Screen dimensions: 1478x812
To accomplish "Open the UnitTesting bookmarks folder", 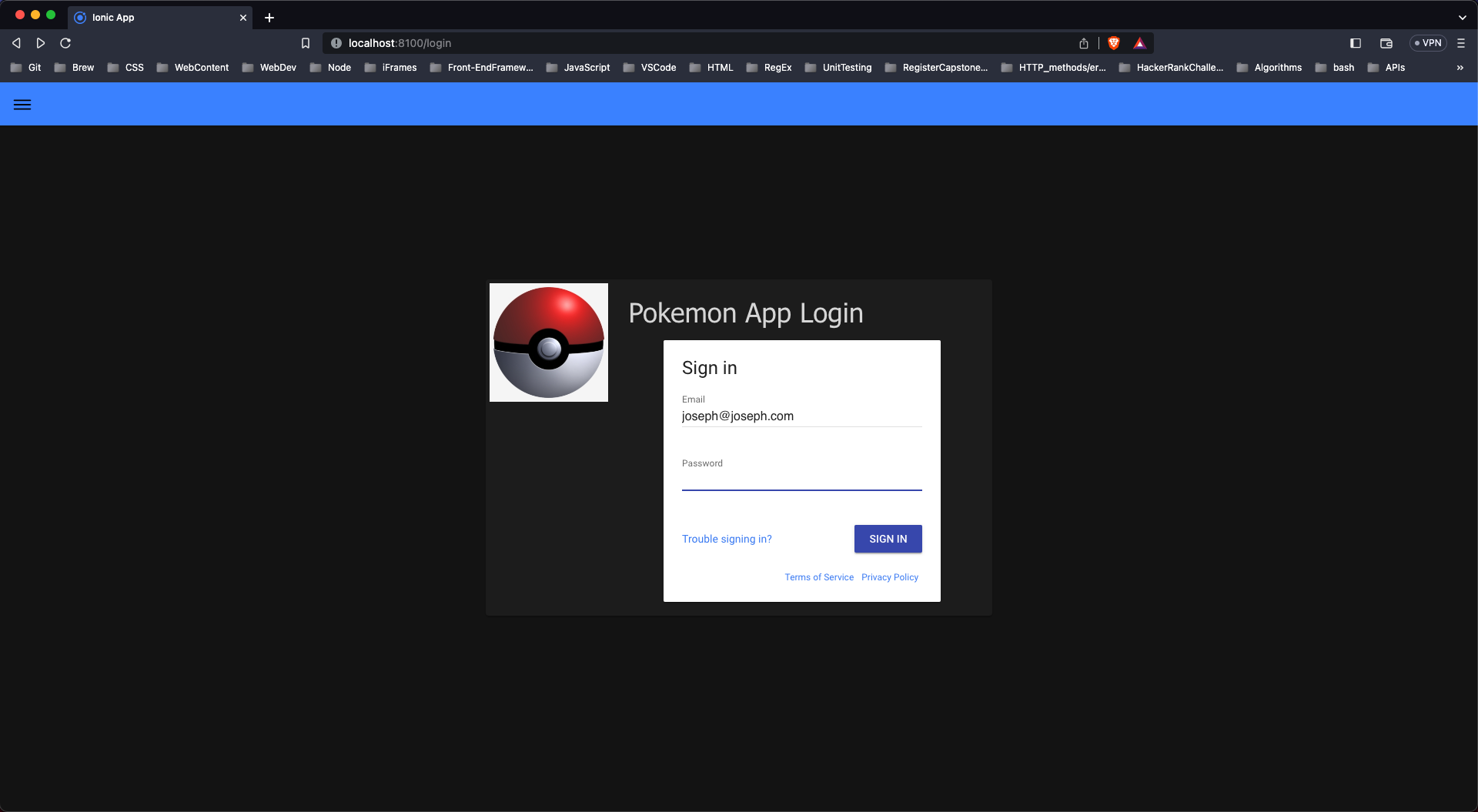I will click(838, 68).
